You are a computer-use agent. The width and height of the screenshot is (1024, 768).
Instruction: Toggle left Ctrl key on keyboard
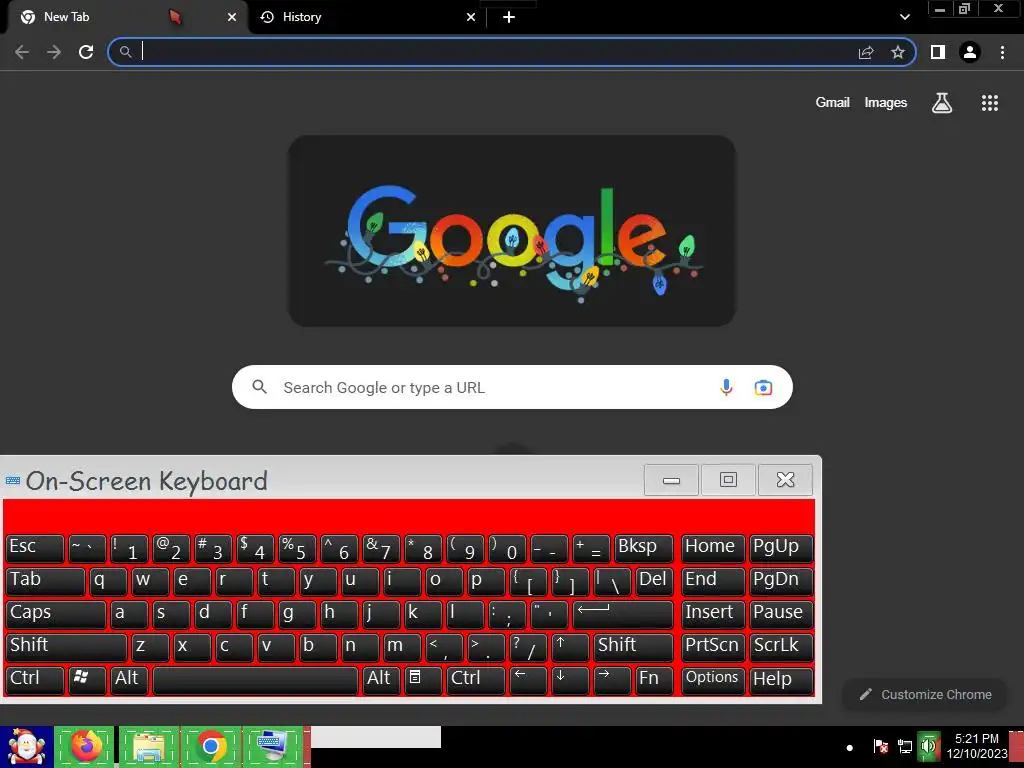35,680
